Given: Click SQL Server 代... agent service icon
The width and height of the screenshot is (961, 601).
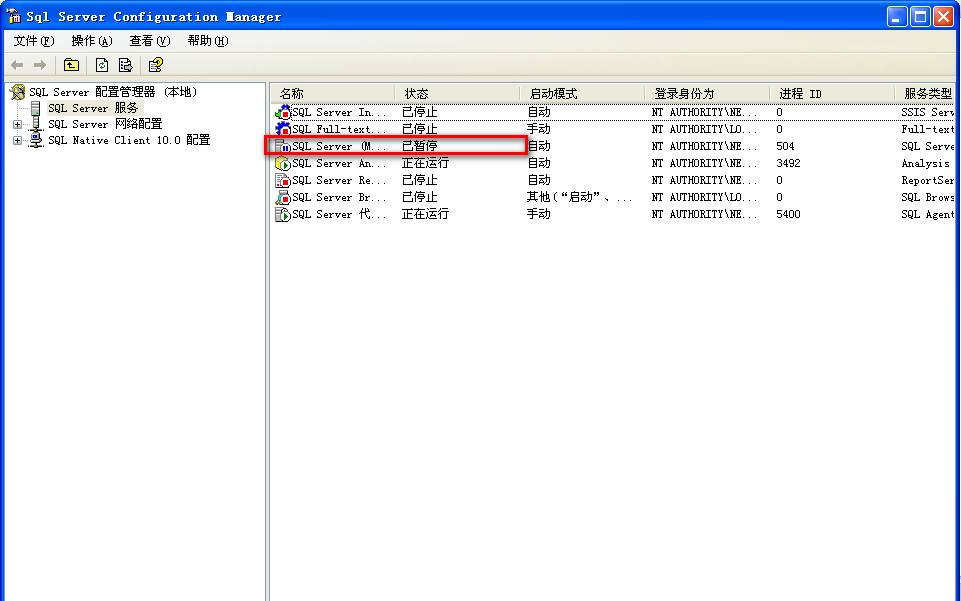Looking at the screenshot, I should pyautogui.click(x=283, y=214).
